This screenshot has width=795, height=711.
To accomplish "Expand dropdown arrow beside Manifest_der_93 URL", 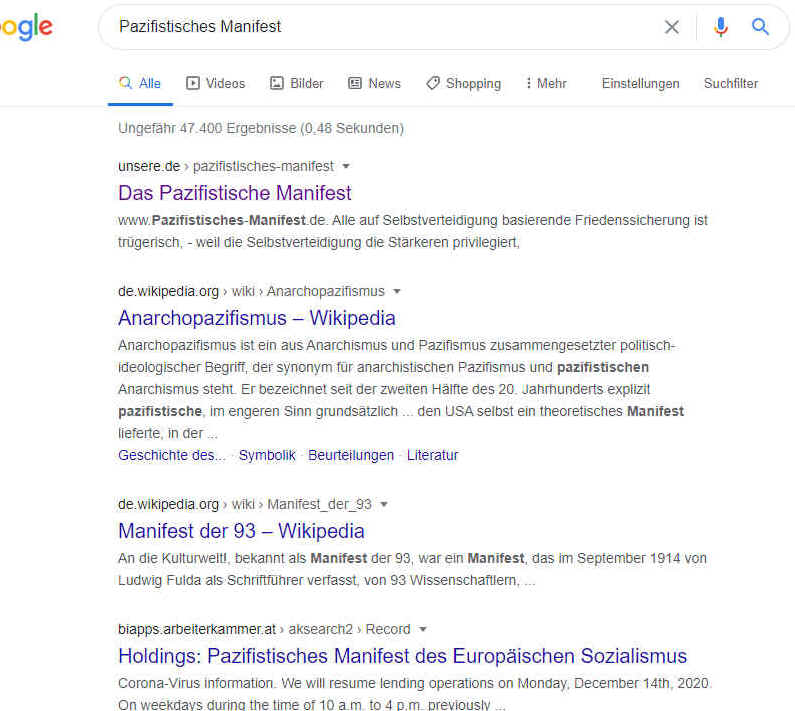I will (384, 504).
